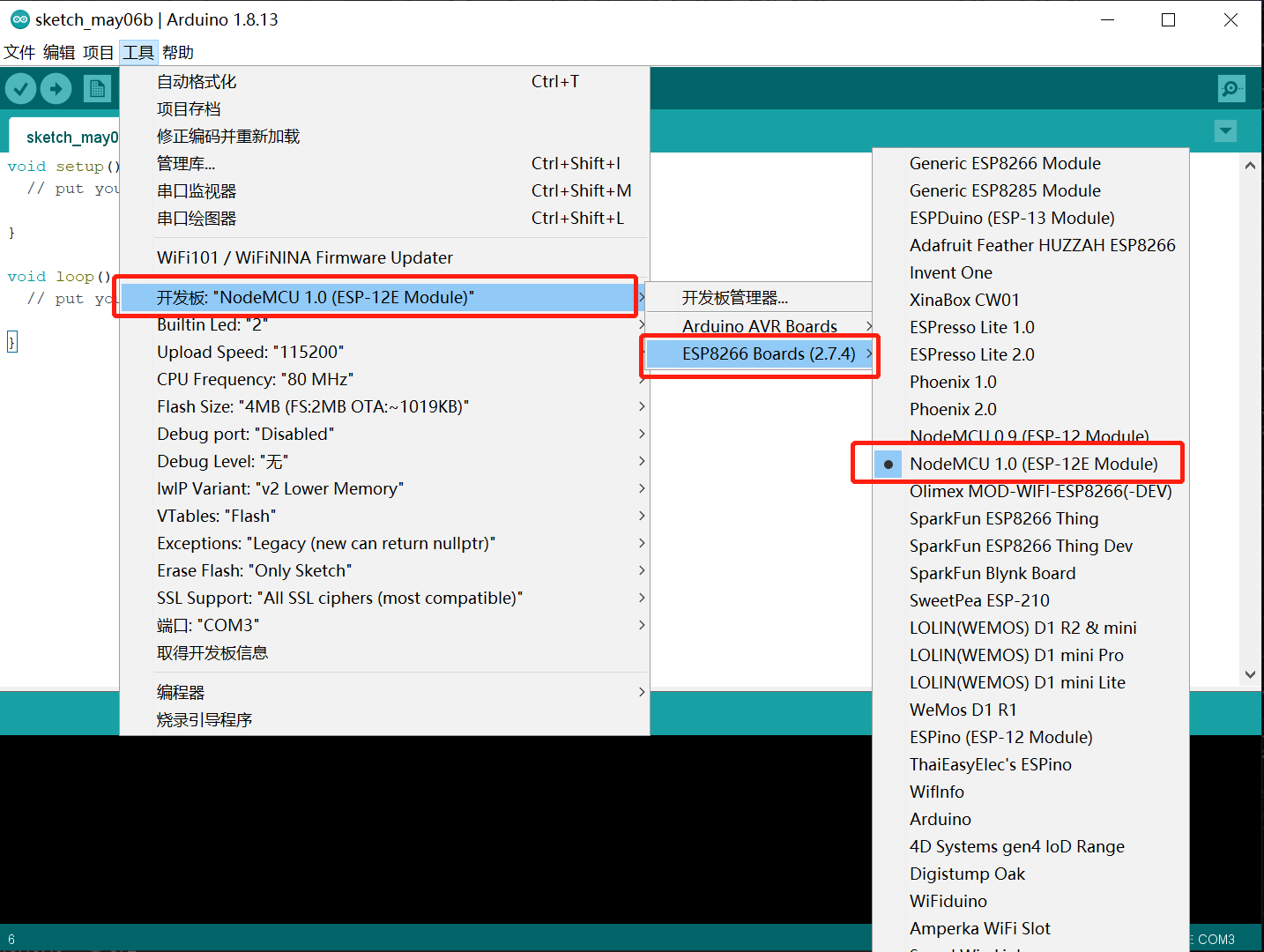Select XinaBox CW01 board

1030,301
